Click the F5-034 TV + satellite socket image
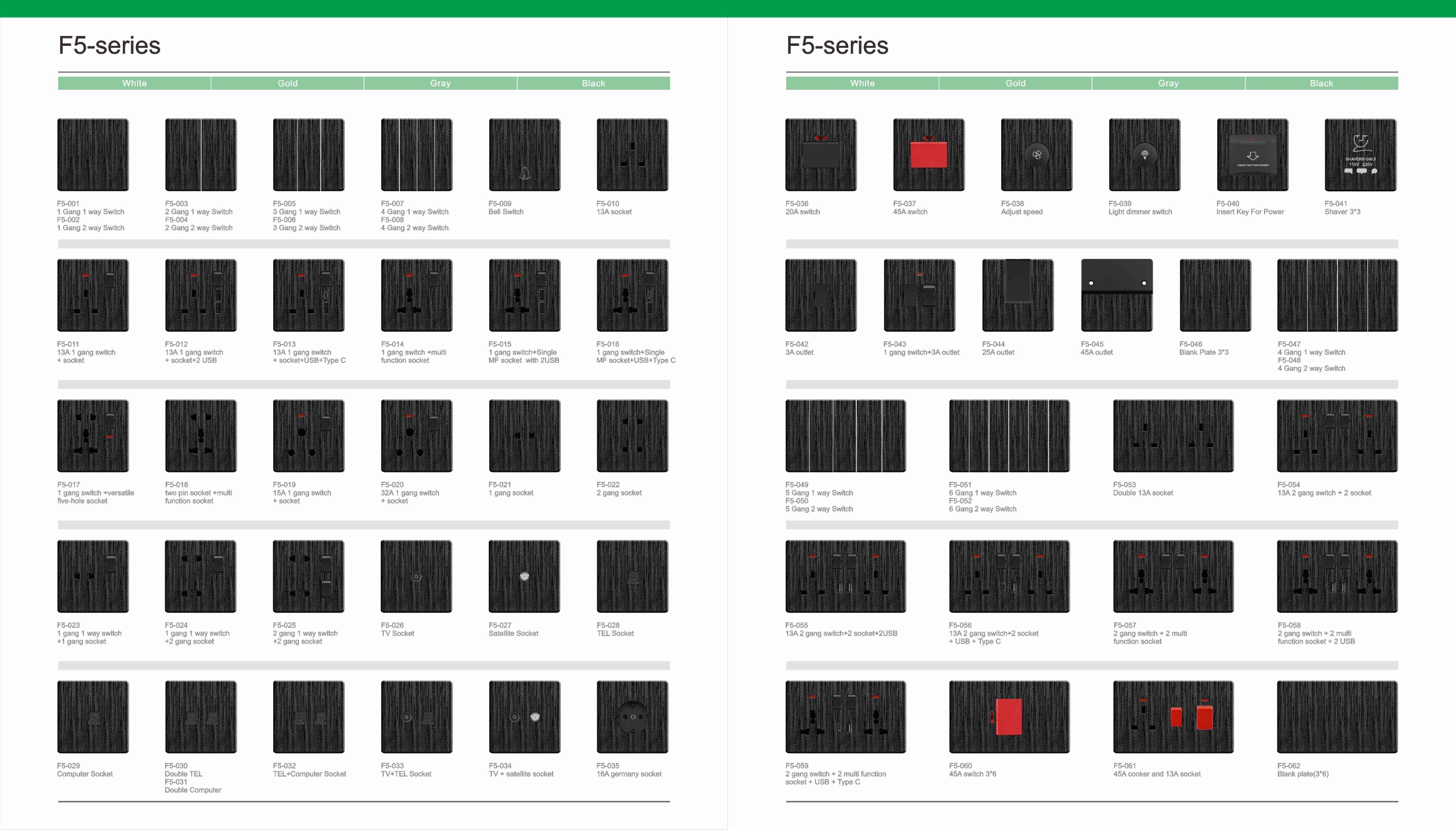1456x830 pixels. (525, 717)
